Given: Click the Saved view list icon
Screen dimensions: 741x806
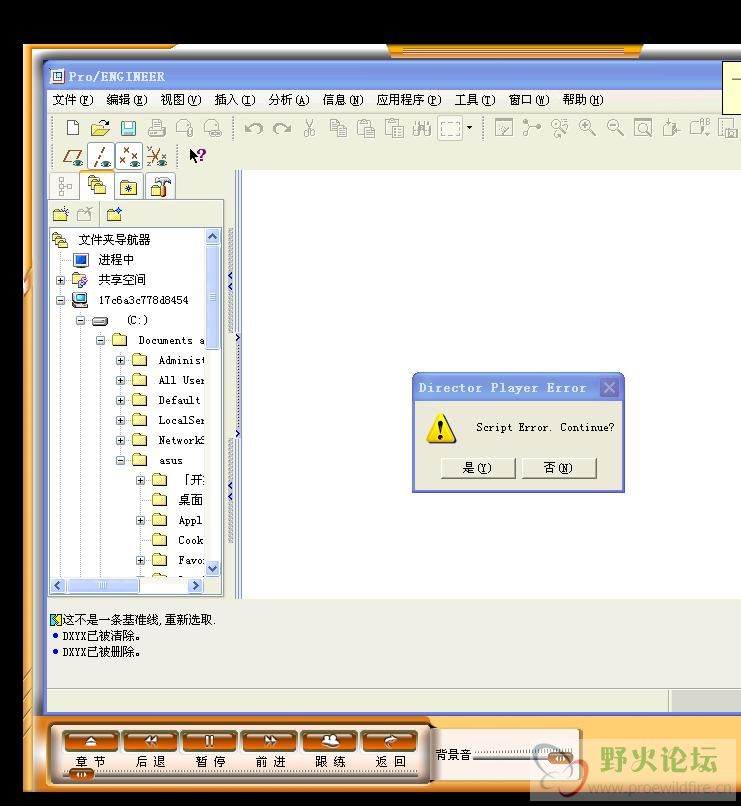Looking at the screenshot, I should tap(699, 127).
